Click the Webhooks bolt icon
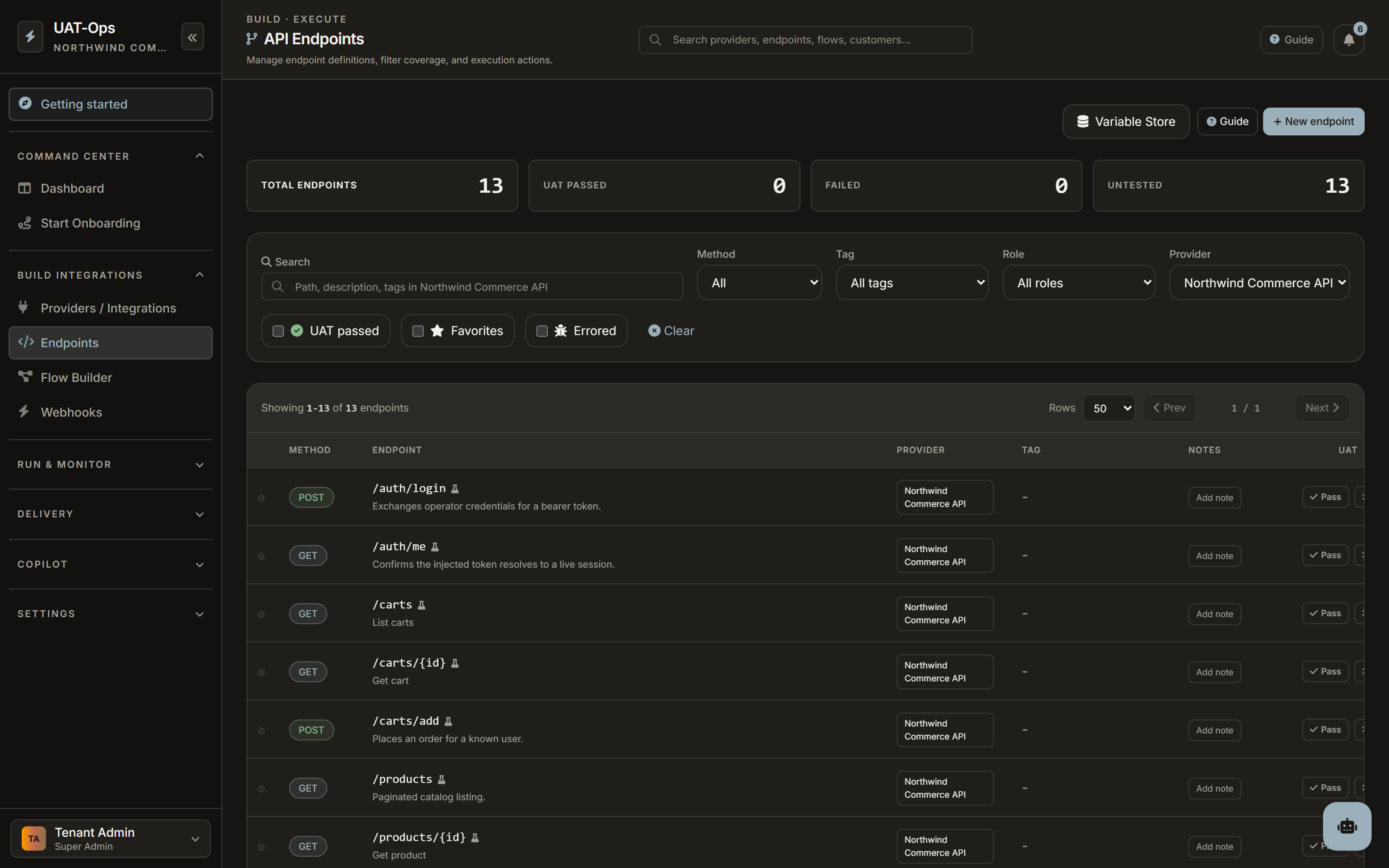This screenshot has width=1389, height=868. [x=23, y=411]
